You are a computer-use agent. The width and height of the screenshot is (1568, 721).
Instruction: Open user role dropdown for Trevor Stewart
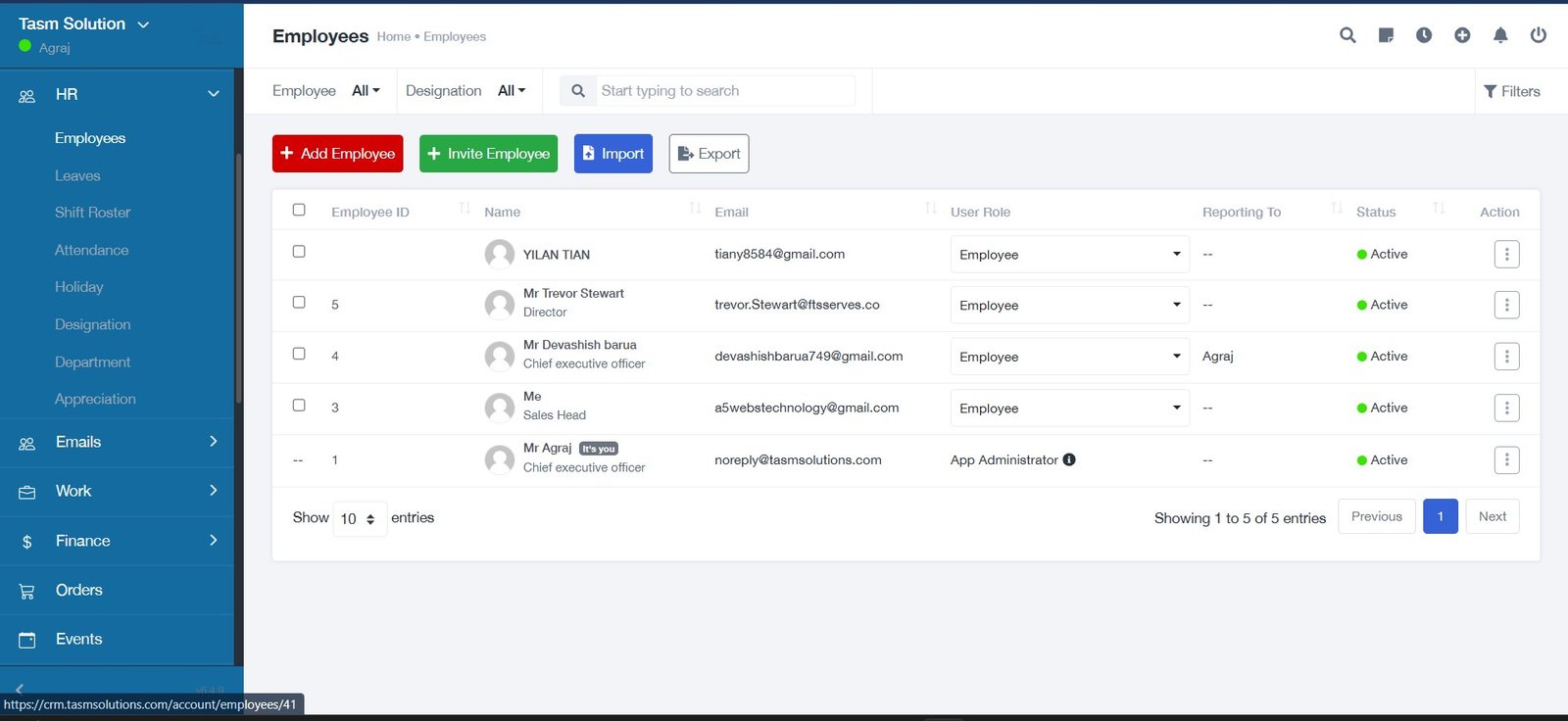coord(1069,306)
